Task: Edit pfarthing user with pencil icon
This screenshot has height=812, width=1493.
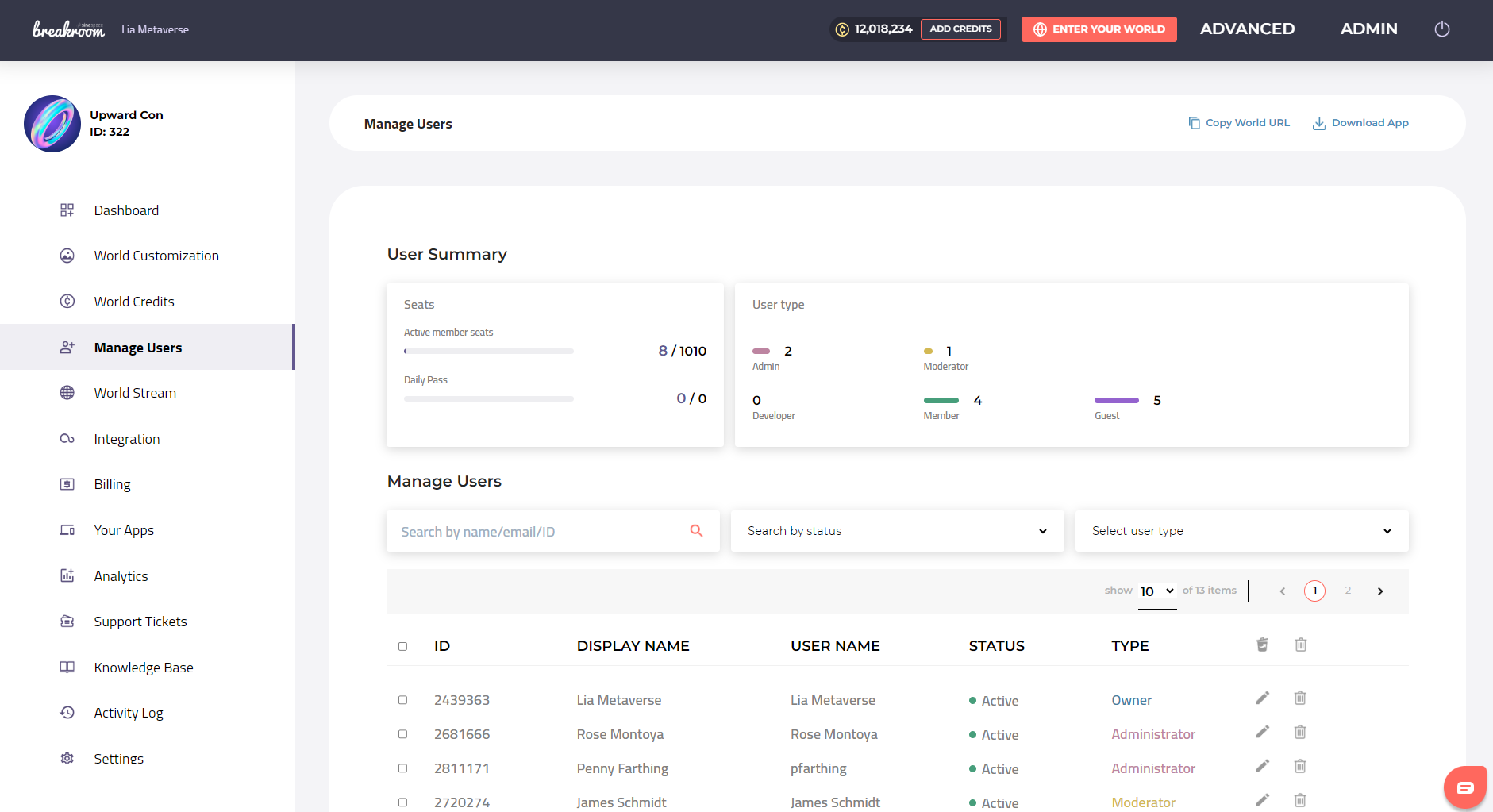Action: (x=1262, y=766)
